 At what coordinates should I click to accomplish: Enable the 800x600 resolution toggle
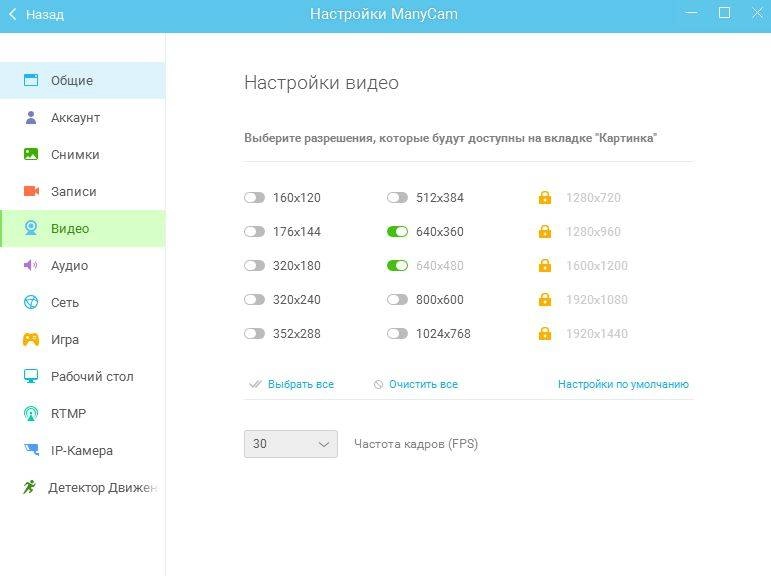coord(397,300)
